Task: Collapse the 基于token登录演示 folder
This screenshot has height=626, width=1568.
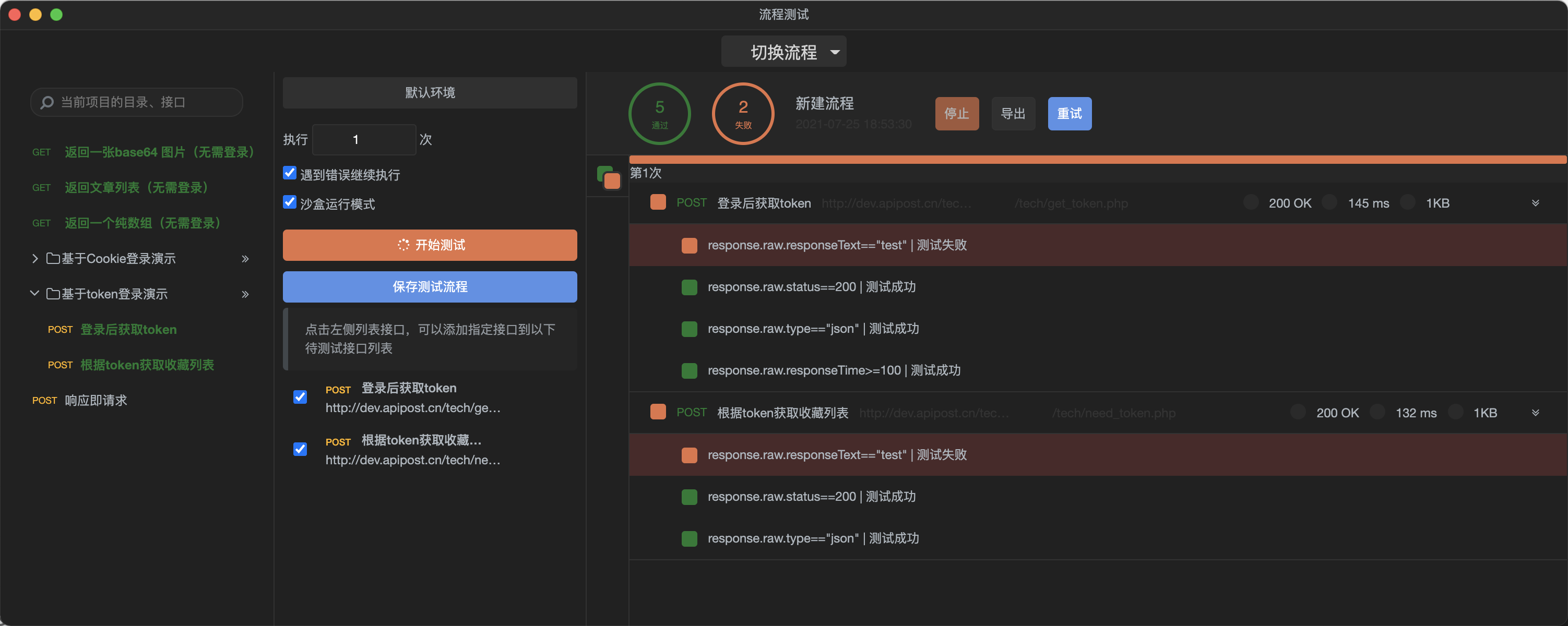Action: (x=34, y=294)
